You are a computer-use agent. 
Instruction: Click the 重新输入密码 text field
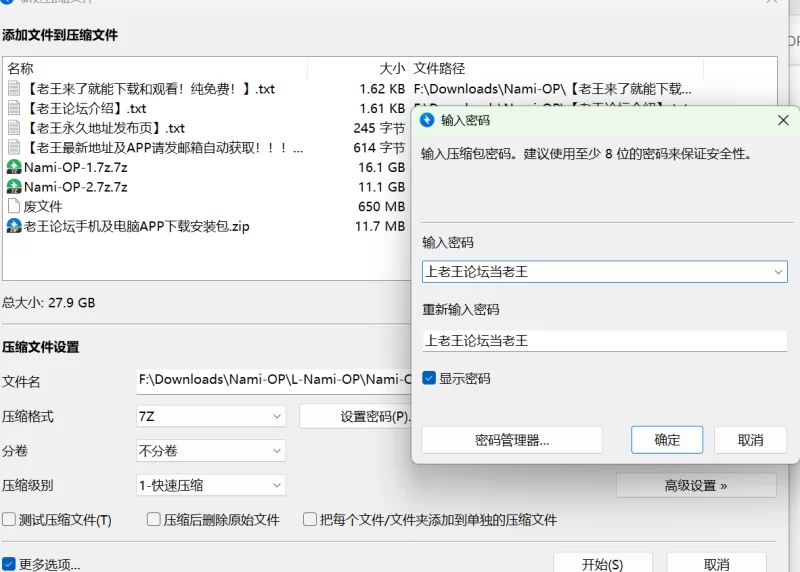pyautogui.click(x=604, y=341)
